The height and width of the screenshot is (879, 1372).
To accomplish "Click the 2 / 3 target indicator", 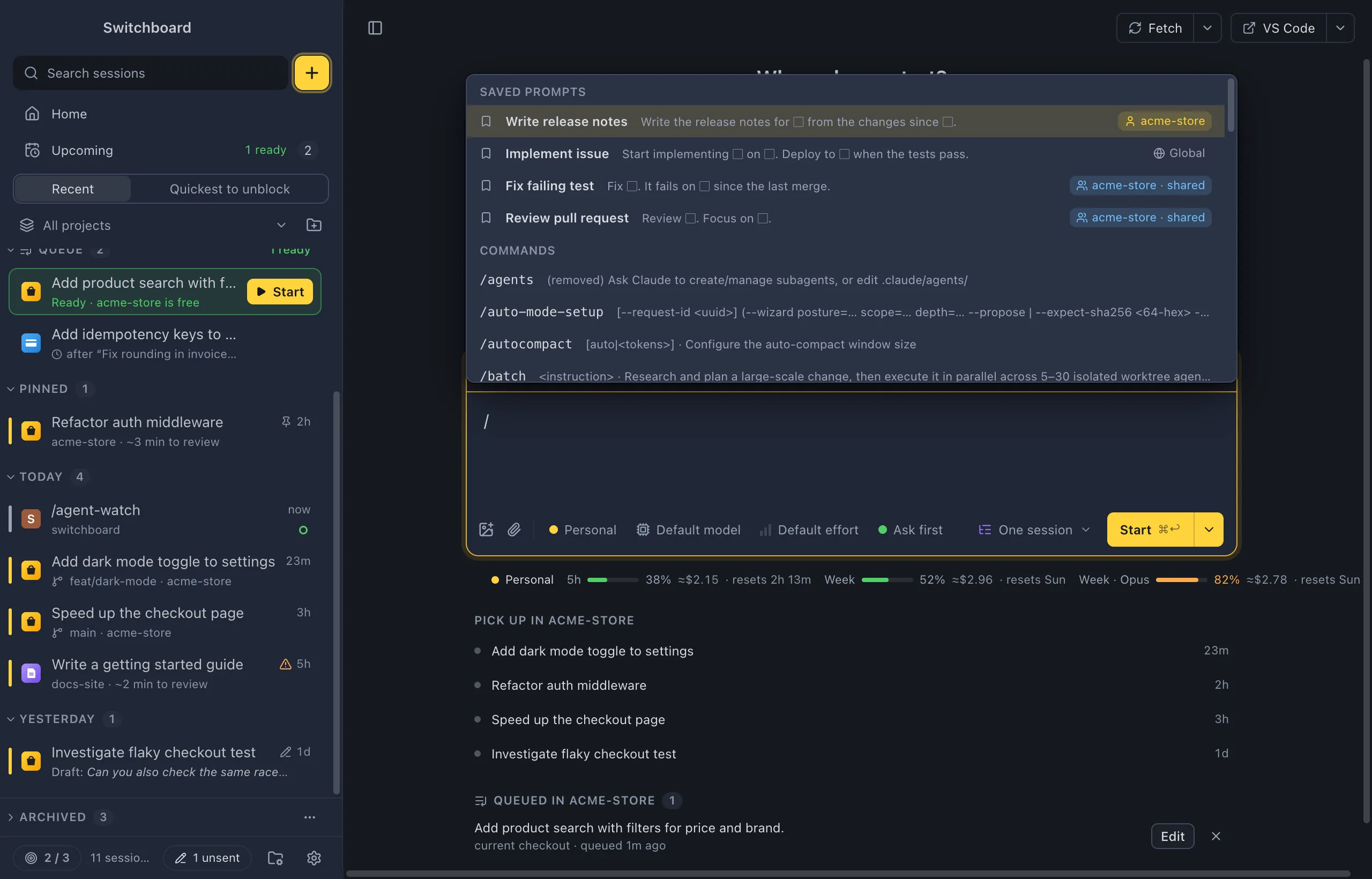I will 47,858.
